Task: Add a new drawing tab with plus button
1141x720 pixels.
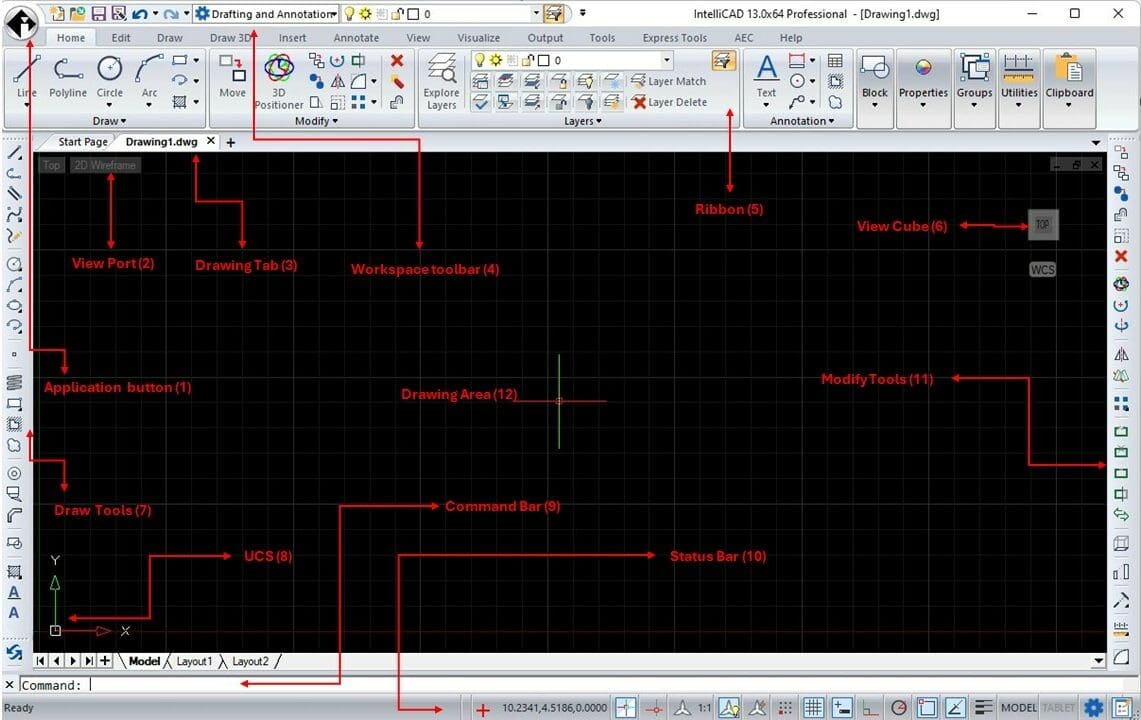Action: (231, 143)
